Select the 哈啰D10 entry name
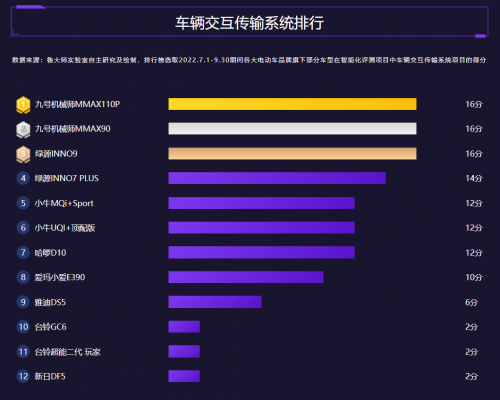This screenshot has width=500, height=400. pos(50,253)
